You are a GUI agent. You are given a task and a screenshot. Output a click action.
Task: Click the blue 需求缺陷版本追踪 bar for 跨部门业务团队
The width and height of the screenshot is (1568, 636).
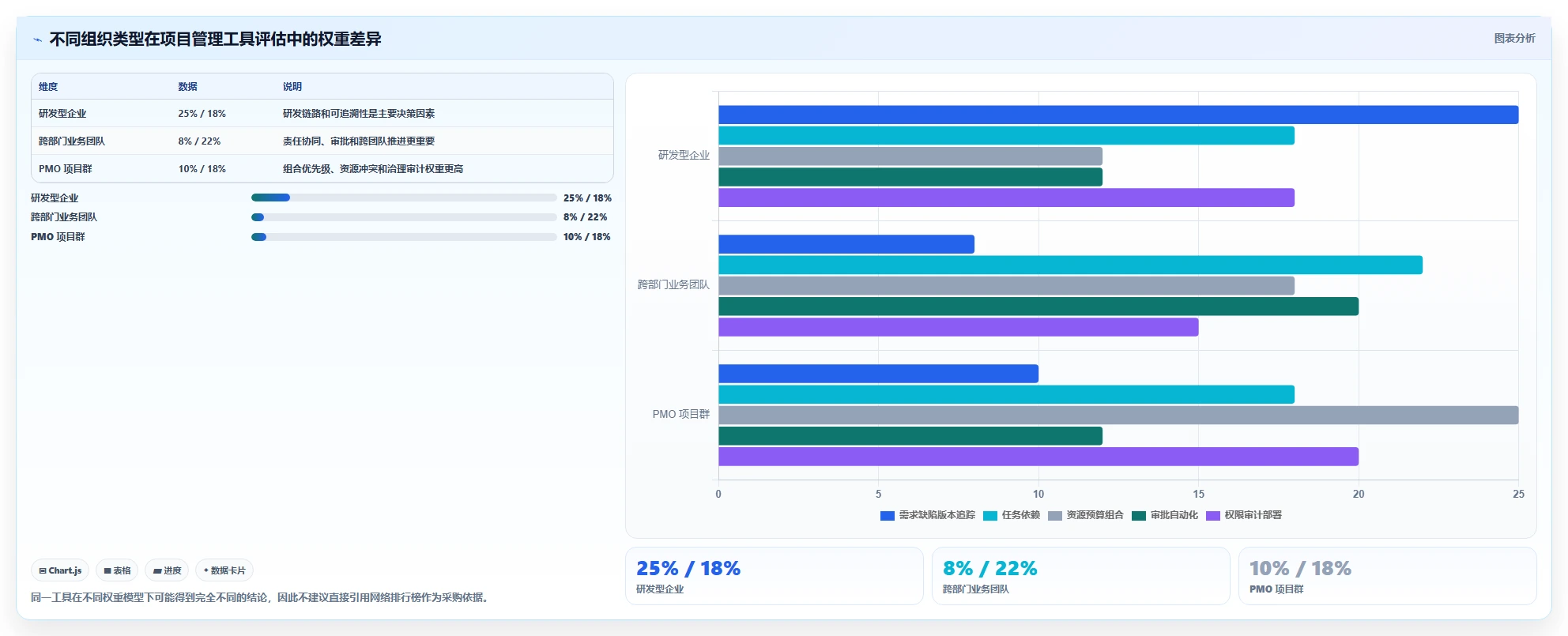pyautogui.click(x=846, y=244)
